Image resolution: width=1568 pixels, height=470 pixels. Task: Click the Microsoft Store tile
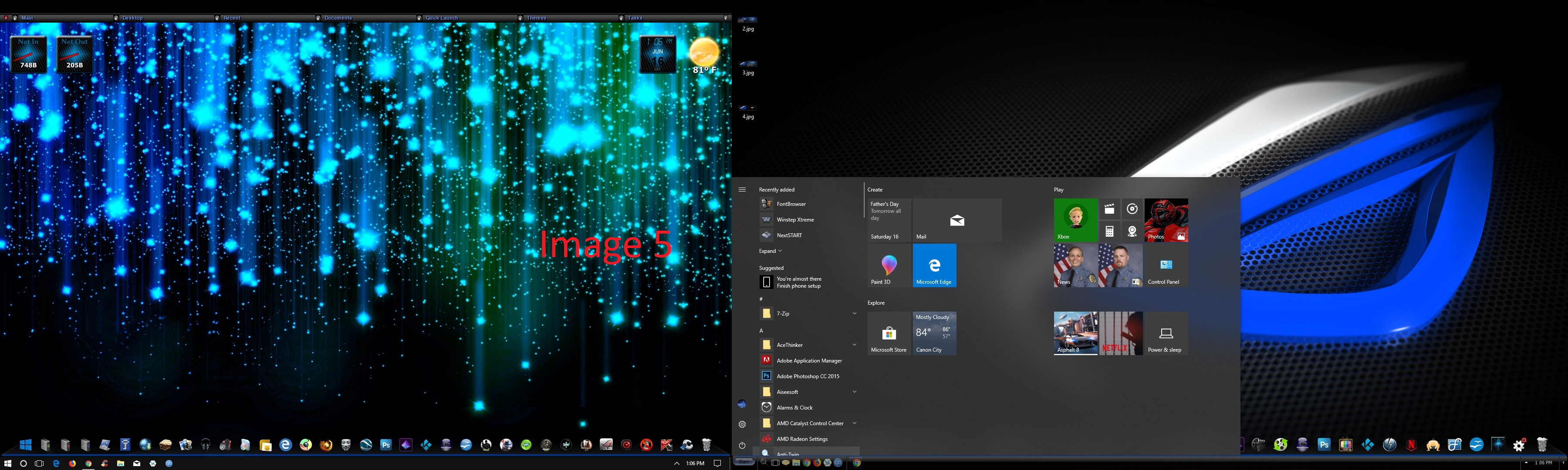click(x=889, y=333)
